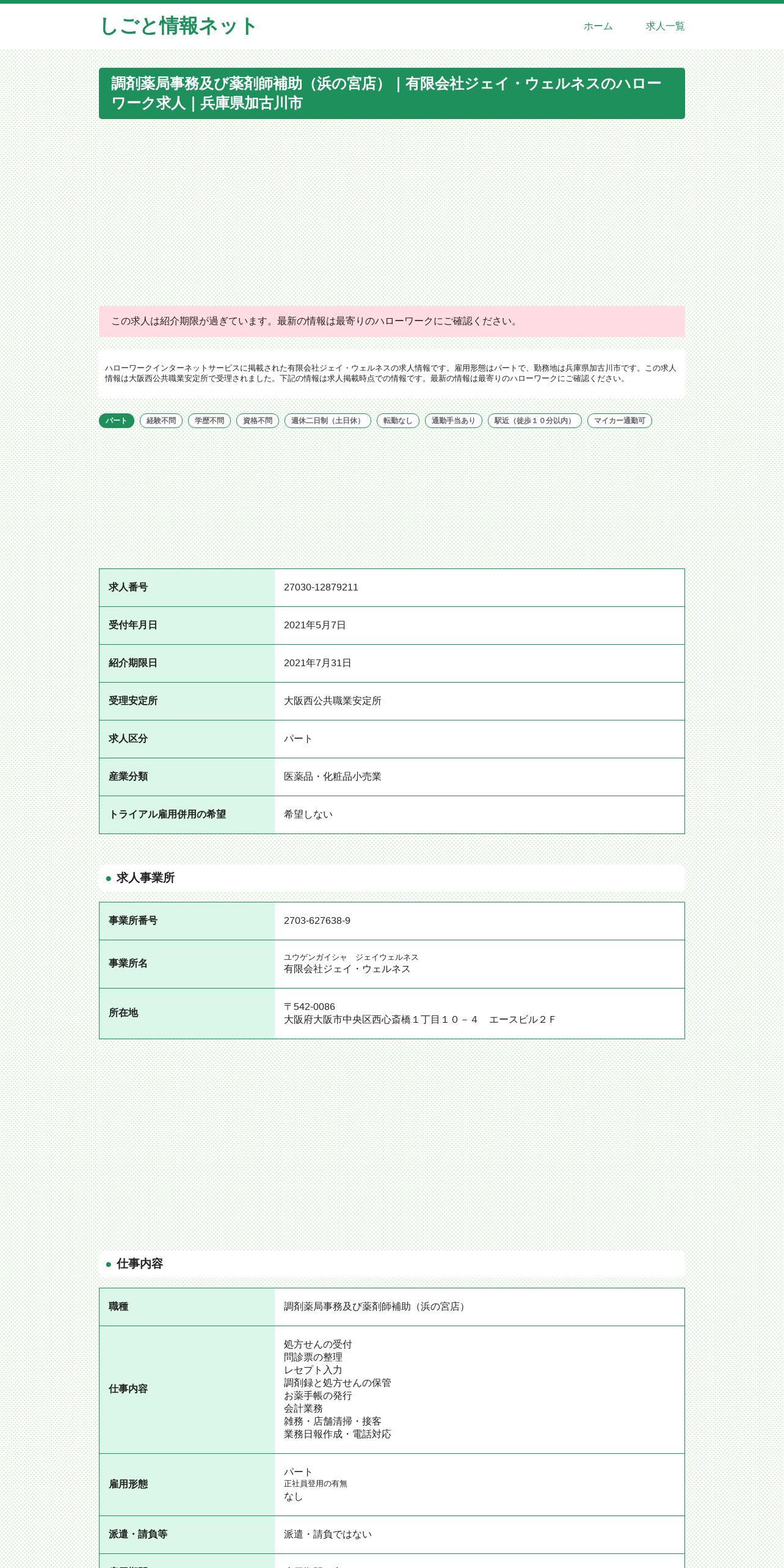
Task: Click the Hello Work description paragraph
Action: pyautogui.click(x=391, y=373)
